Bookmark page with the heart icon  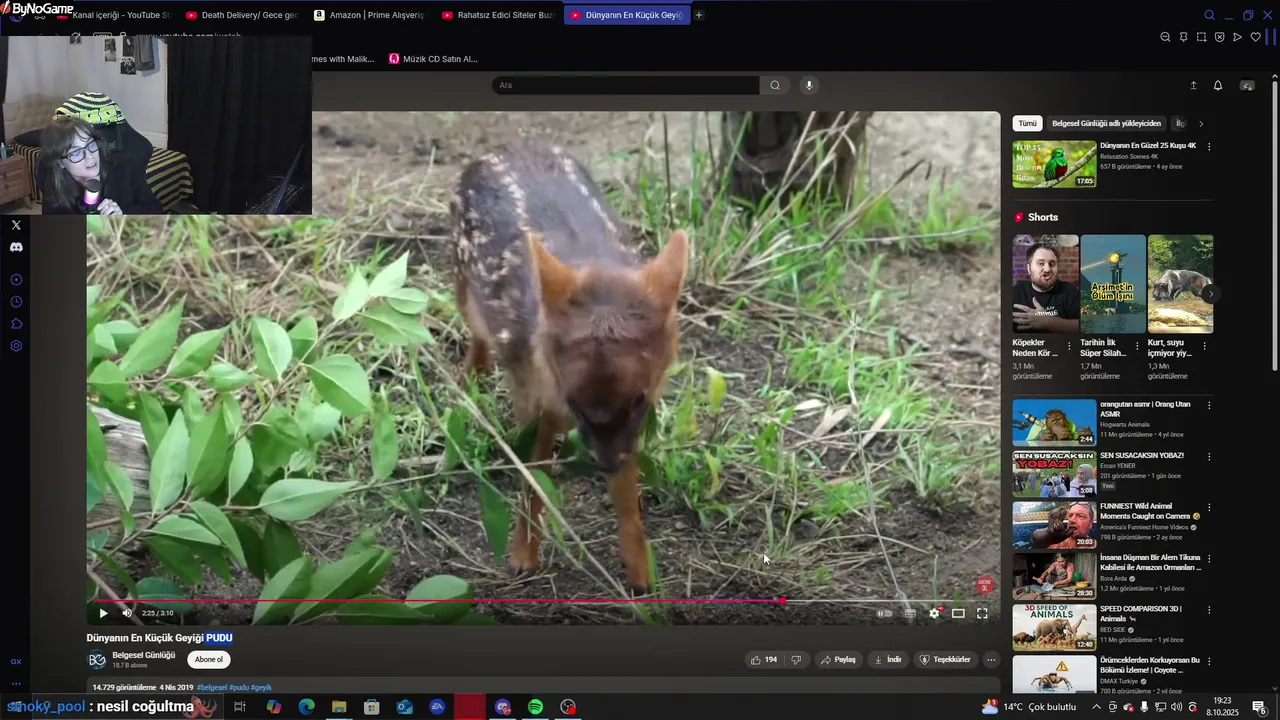tap(1256, 37)
